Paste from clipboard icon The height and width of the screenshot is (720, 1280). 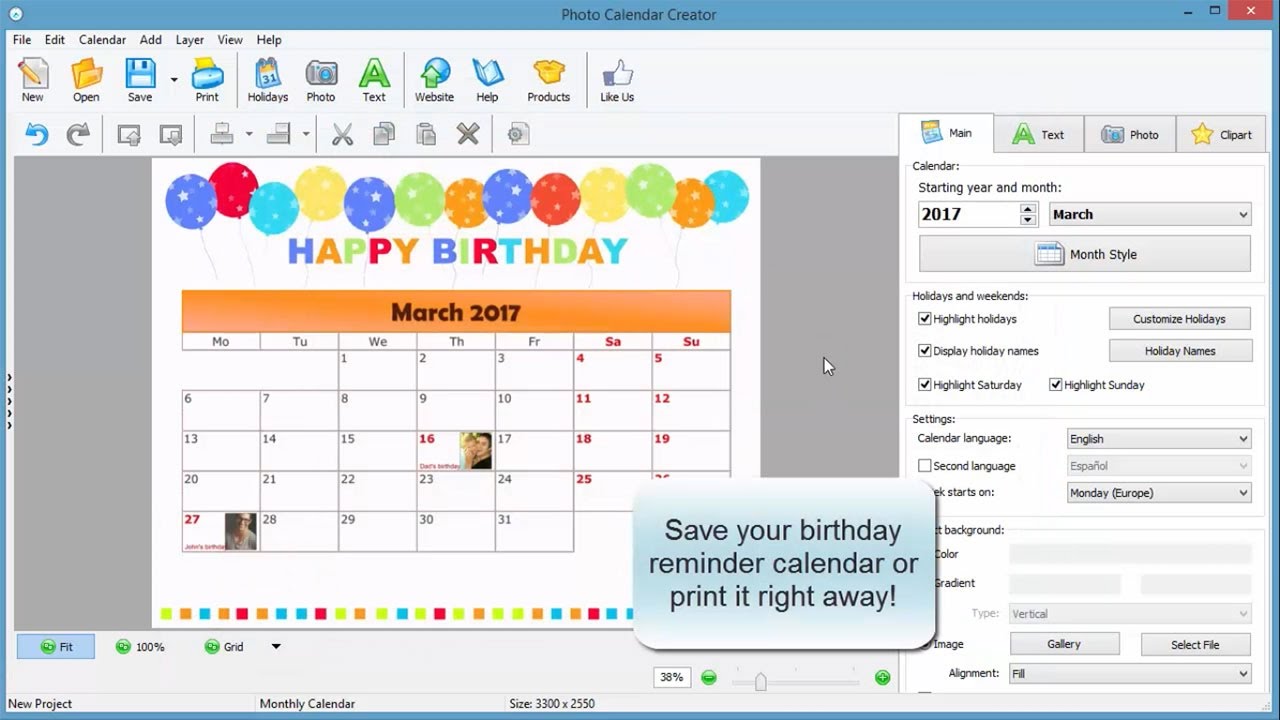point(426,134)
